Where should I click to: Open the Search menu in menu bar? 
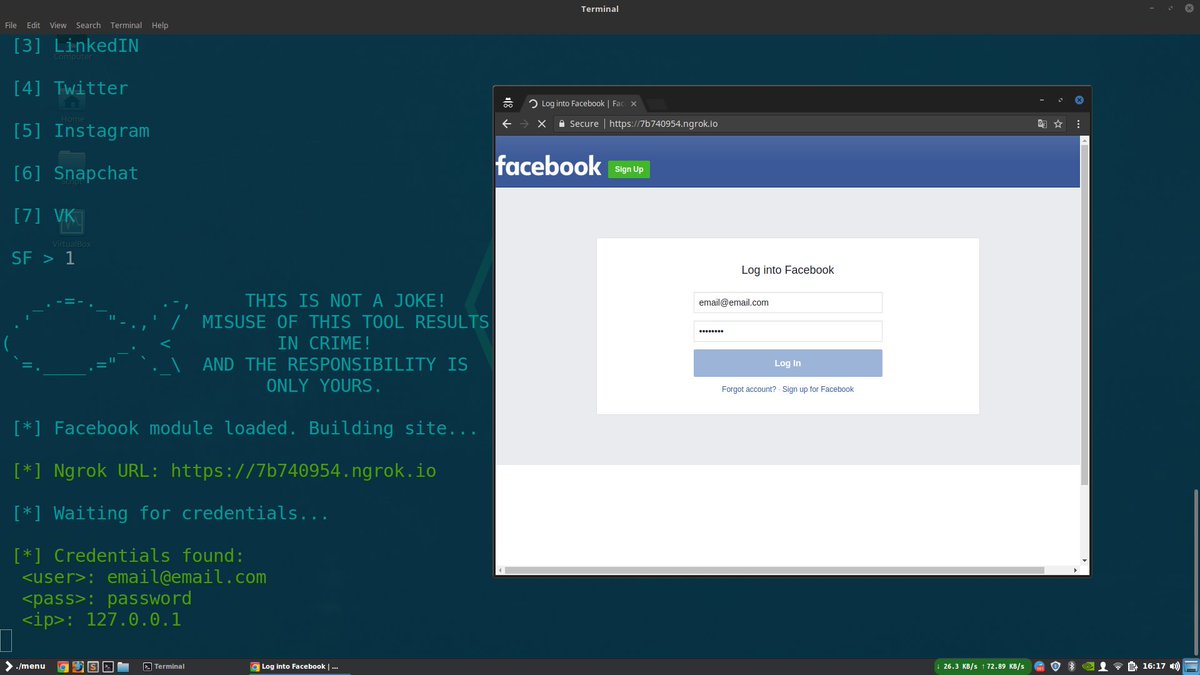[x=88, y=24]
